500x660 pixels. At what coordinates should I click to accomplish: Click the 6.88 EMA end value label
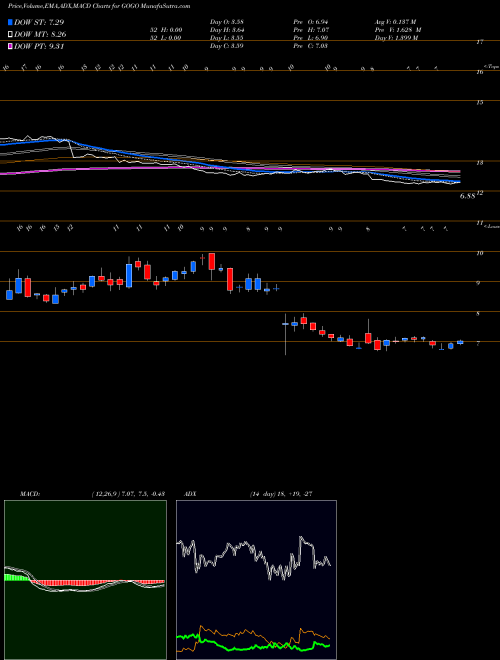coord(468,195)
